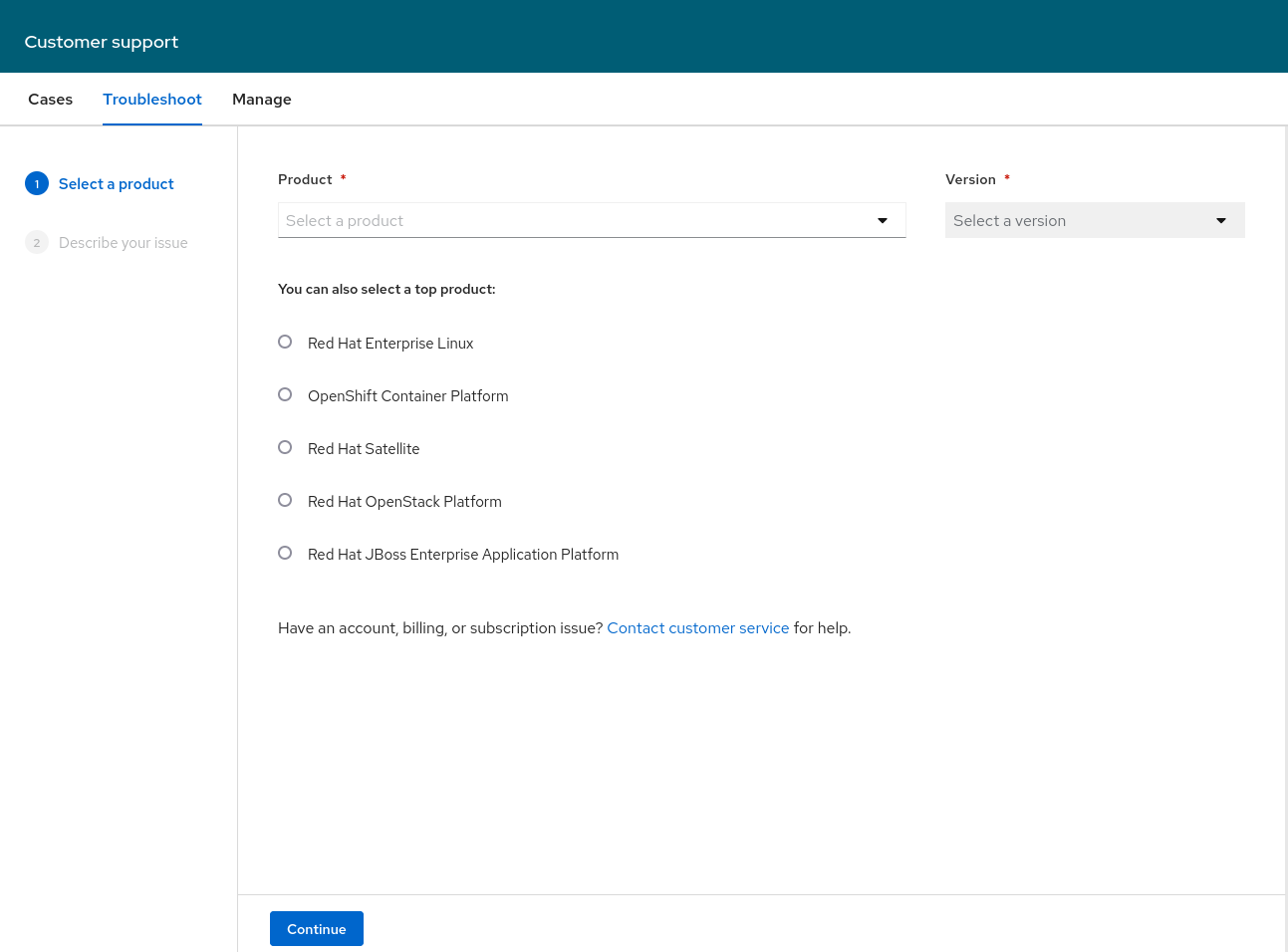Click the Describe your issue step

click(124, 243)
